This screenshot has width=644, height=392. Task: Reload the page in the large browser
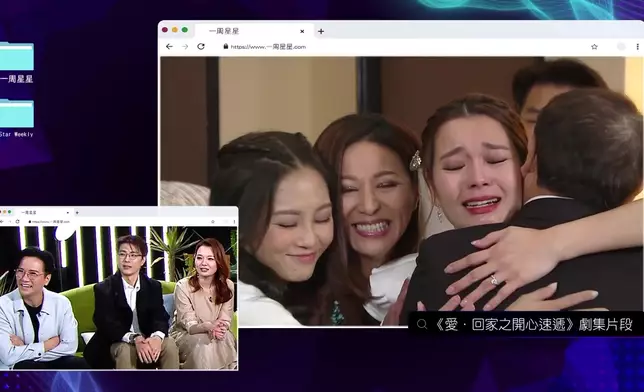coord(201,46)
